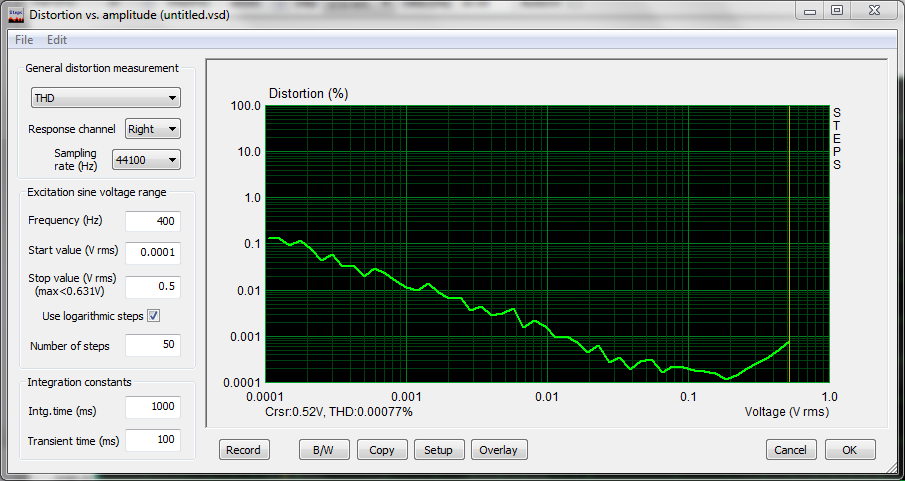Open the Response channel dropdown
The height and width of the screenshot is (481, 905).
point(153,129)
